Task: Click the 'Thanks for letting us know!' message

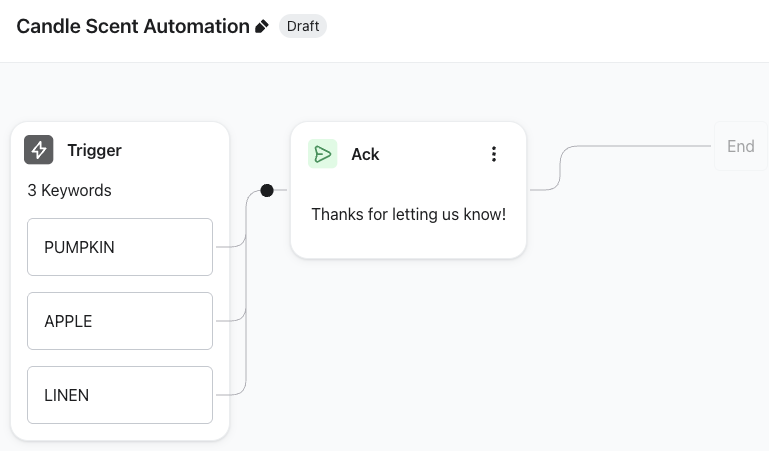Action: click(408, 214)
